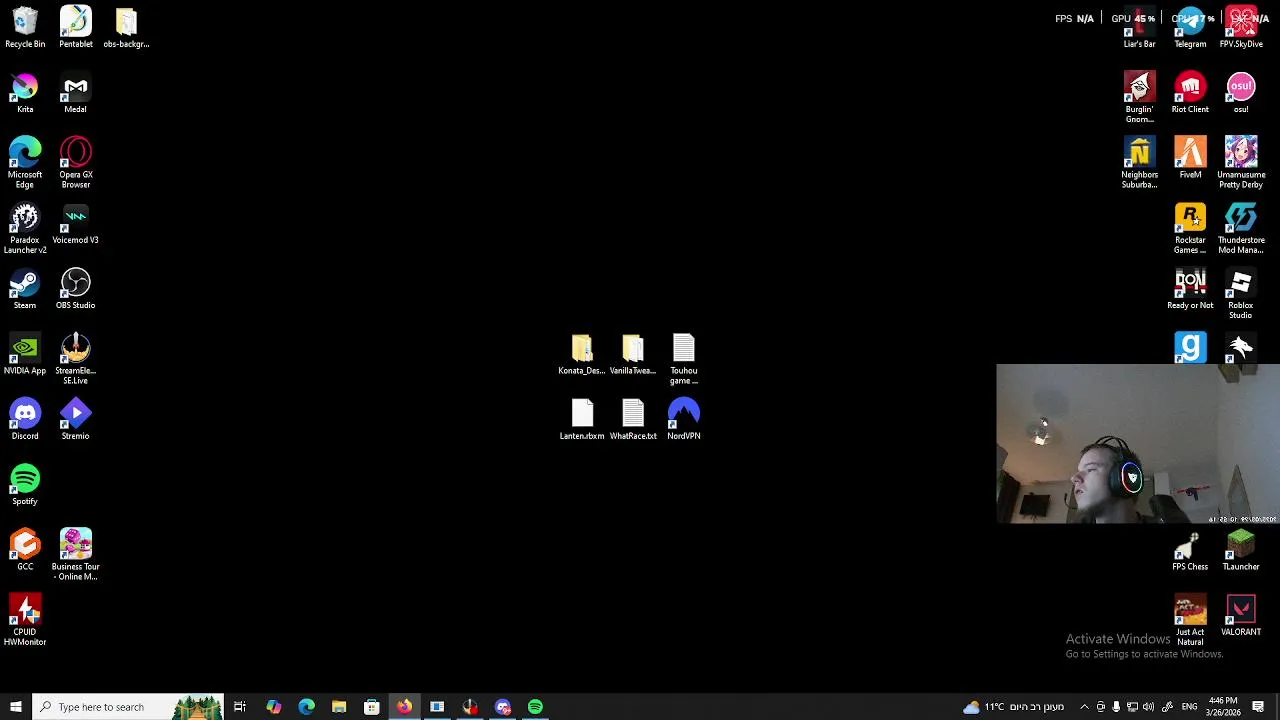This screenshot has height=720, width=1280.
Task: Select the Neighbors Suburban icon
Action: pos(1140,163)
